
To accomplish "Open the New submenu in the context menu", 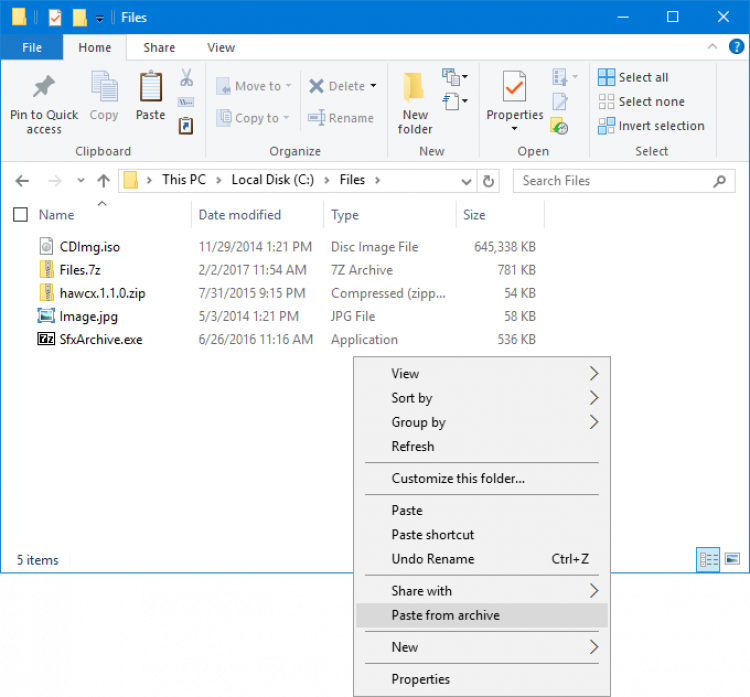I will click(x=482, y=647).
